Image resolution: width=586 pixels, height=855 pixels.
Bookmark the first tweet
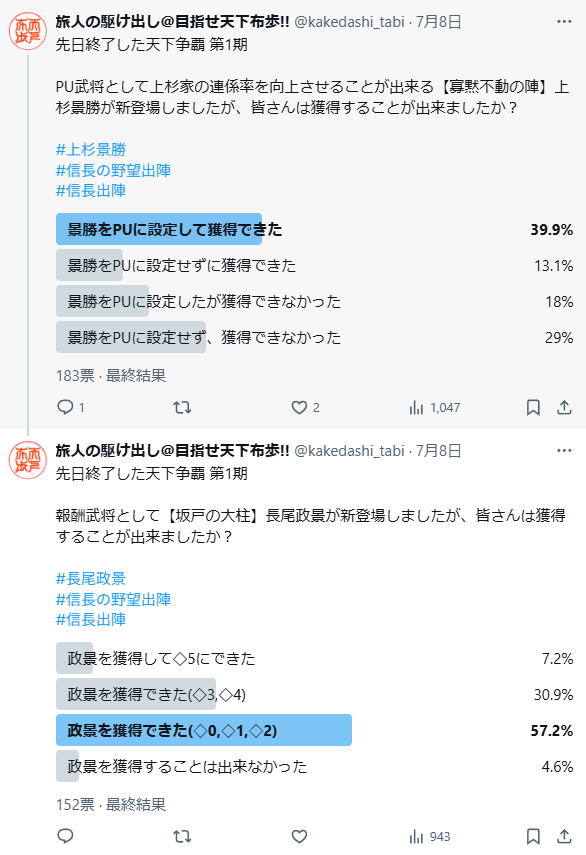(x=533, y=407)
